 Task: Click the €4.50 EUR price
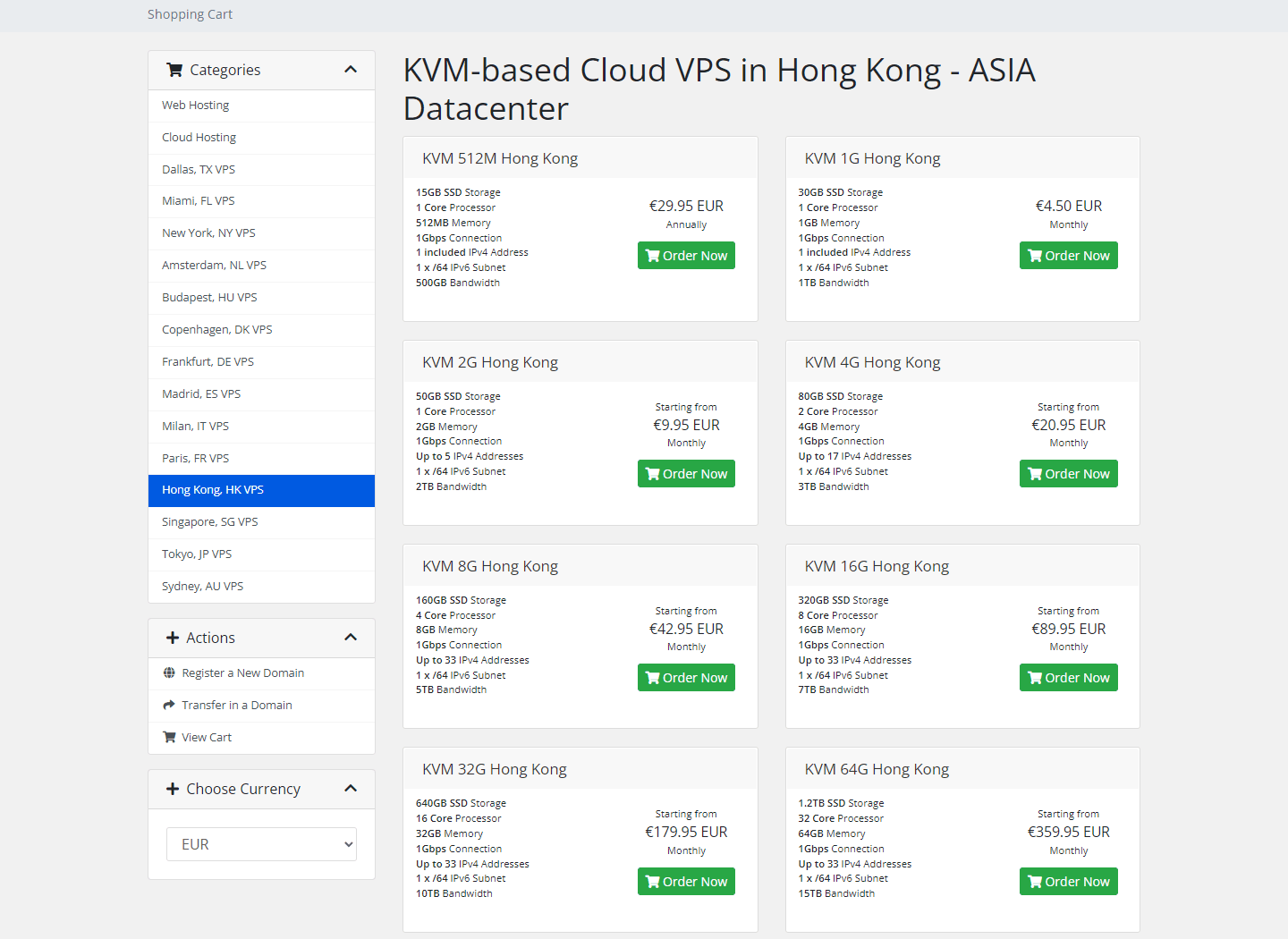click(1069, 206)
